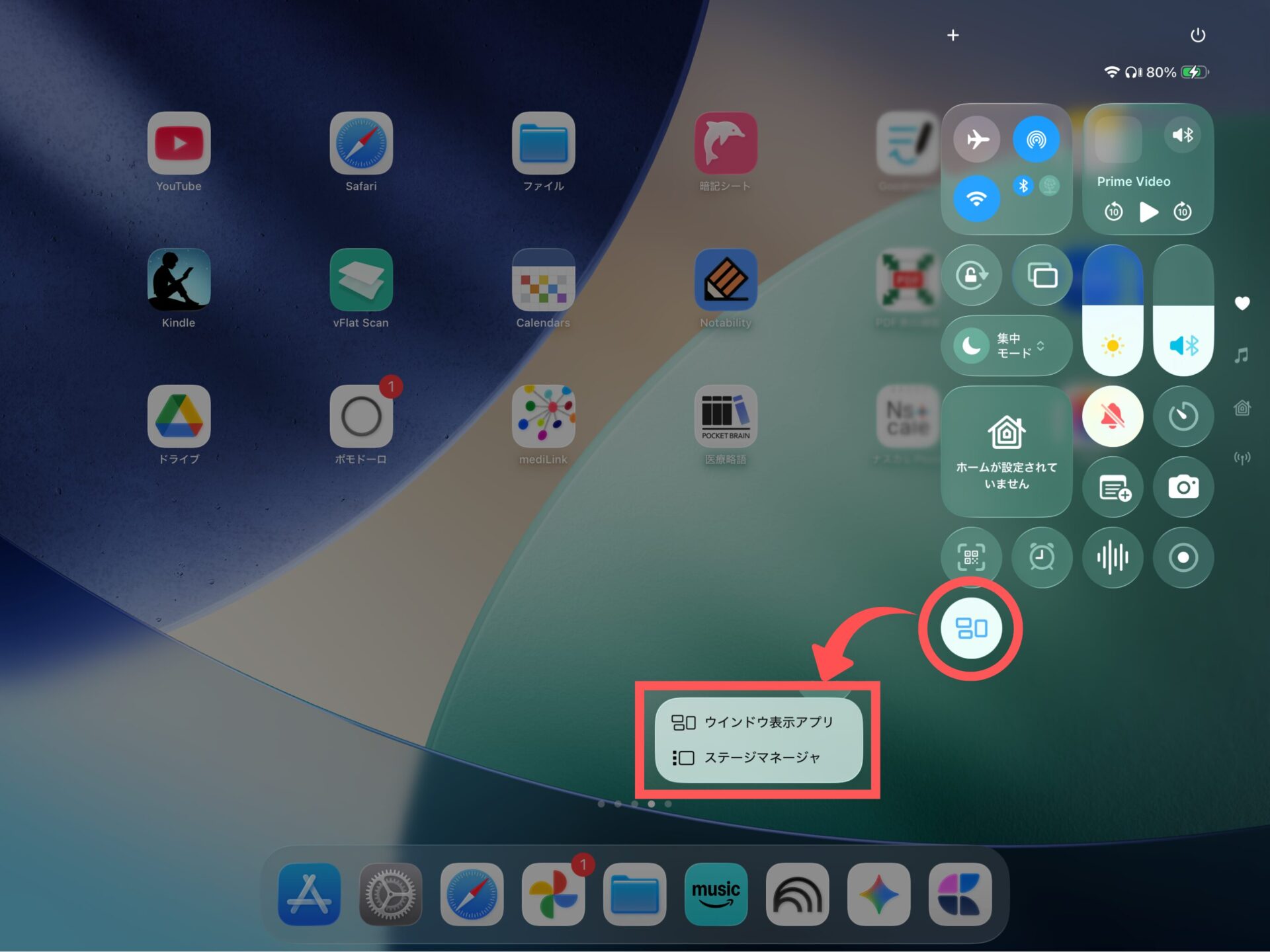
Task: Tap the power button icon
Action: [x=1197, y=35]
